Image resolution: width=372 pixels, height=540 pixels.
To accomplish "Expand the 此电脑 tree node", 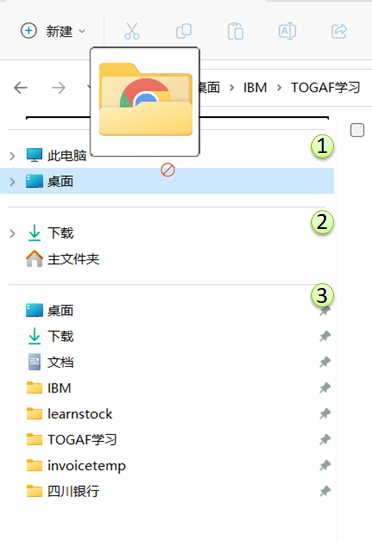I will pyautogui.click(x=12, y=156).
